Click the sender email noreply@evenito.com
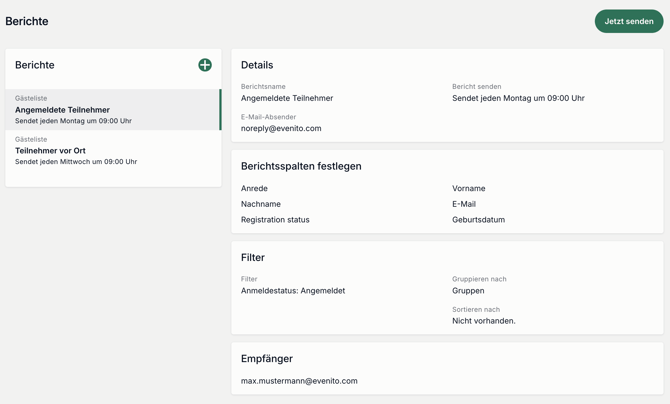 pos(281,128)
